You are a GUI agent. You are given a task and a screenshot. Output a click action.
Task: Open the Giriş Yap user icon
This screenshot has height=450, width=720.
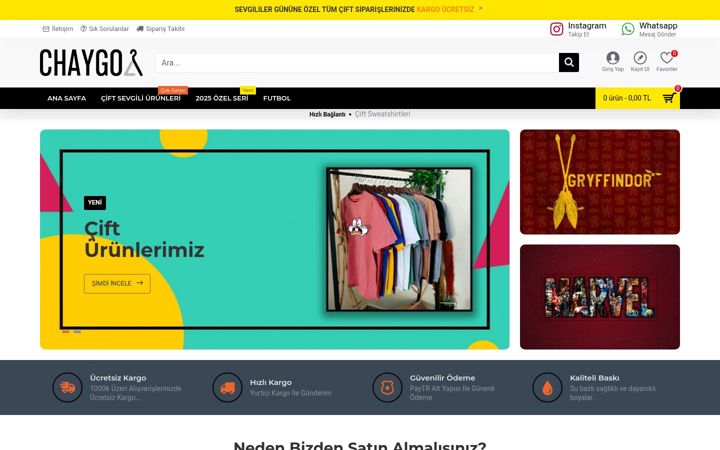pos(613,58)
